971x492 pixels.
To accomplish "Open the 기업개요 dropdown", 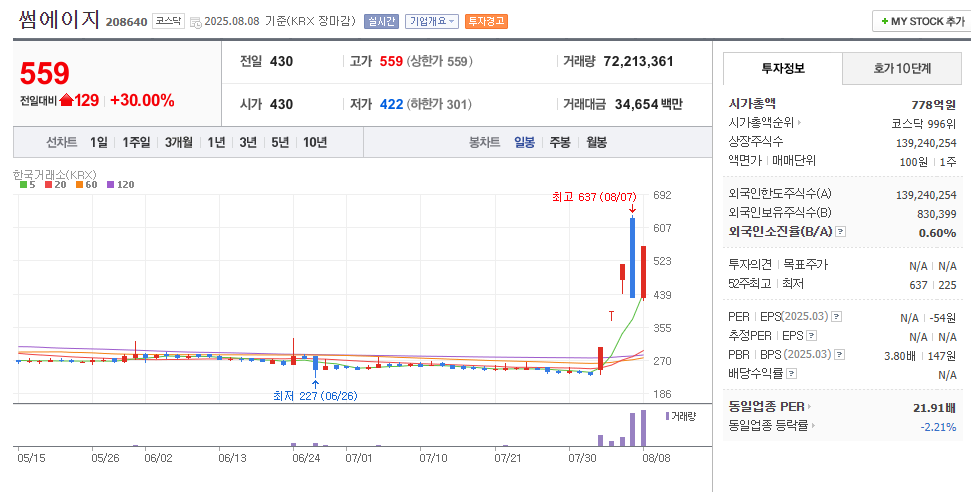I will point(432,21).
